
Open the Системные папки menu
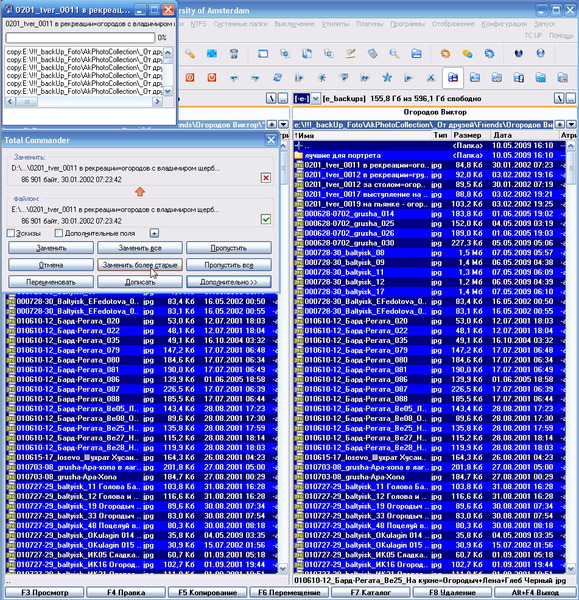[x=240, y=24]
